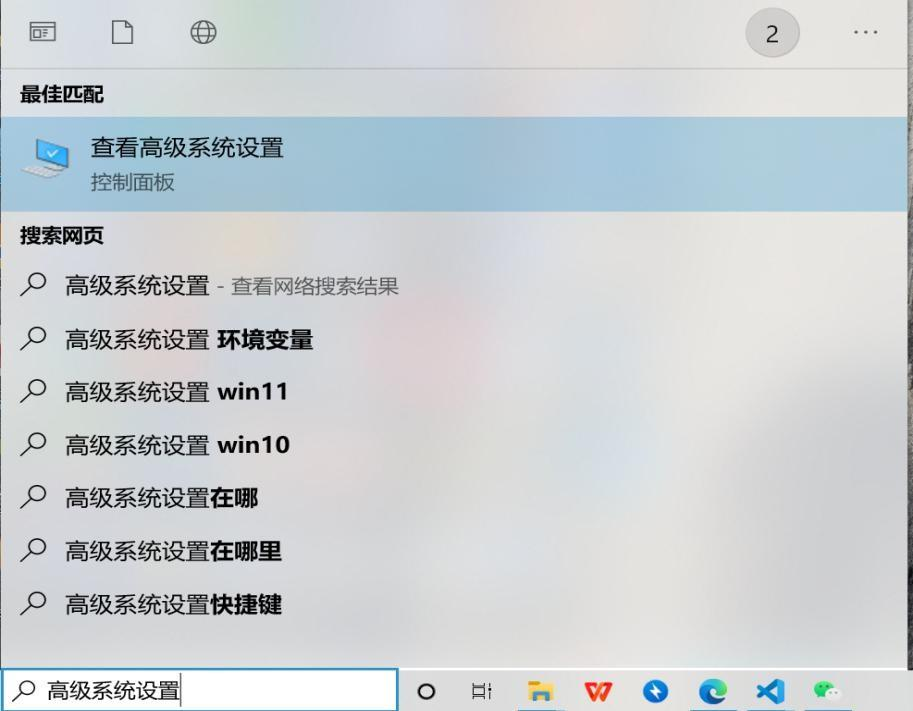Select the 高级系统设置 win10 suggestion
The image size is (913, 711).
[x=454, y=445]
